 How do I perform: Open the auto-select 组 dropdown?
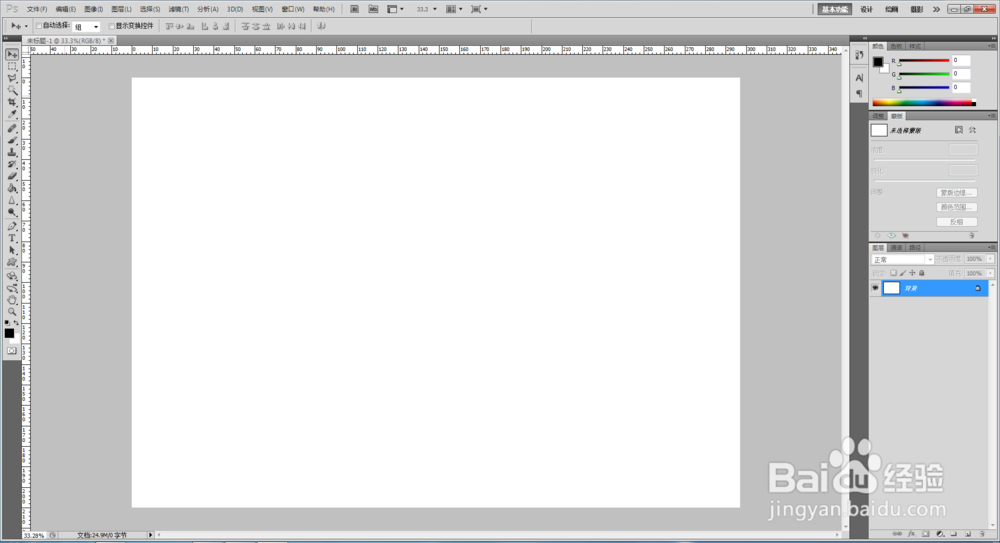pos(86,27)
